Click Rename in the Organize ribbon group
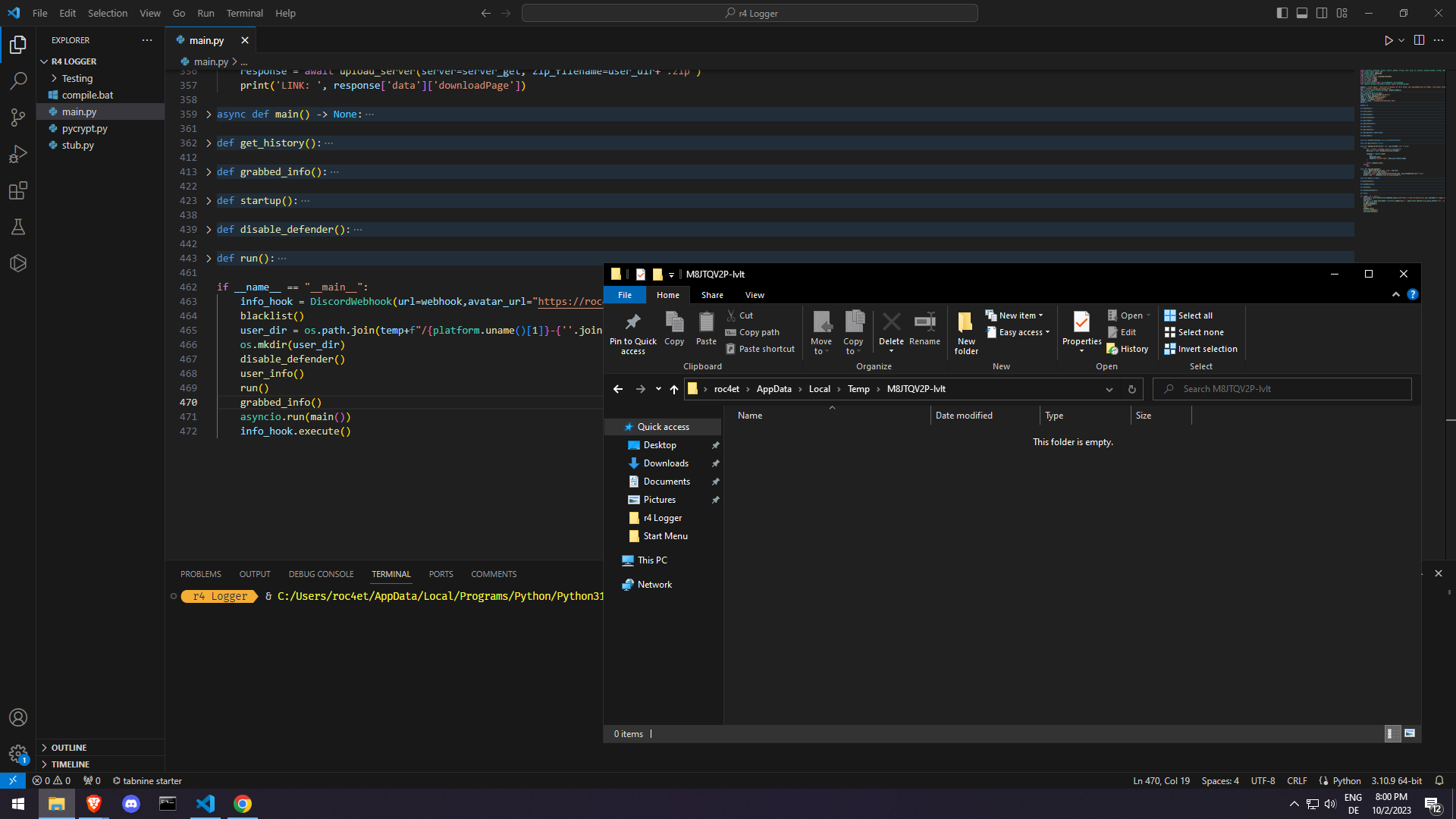 click(924, 328)
